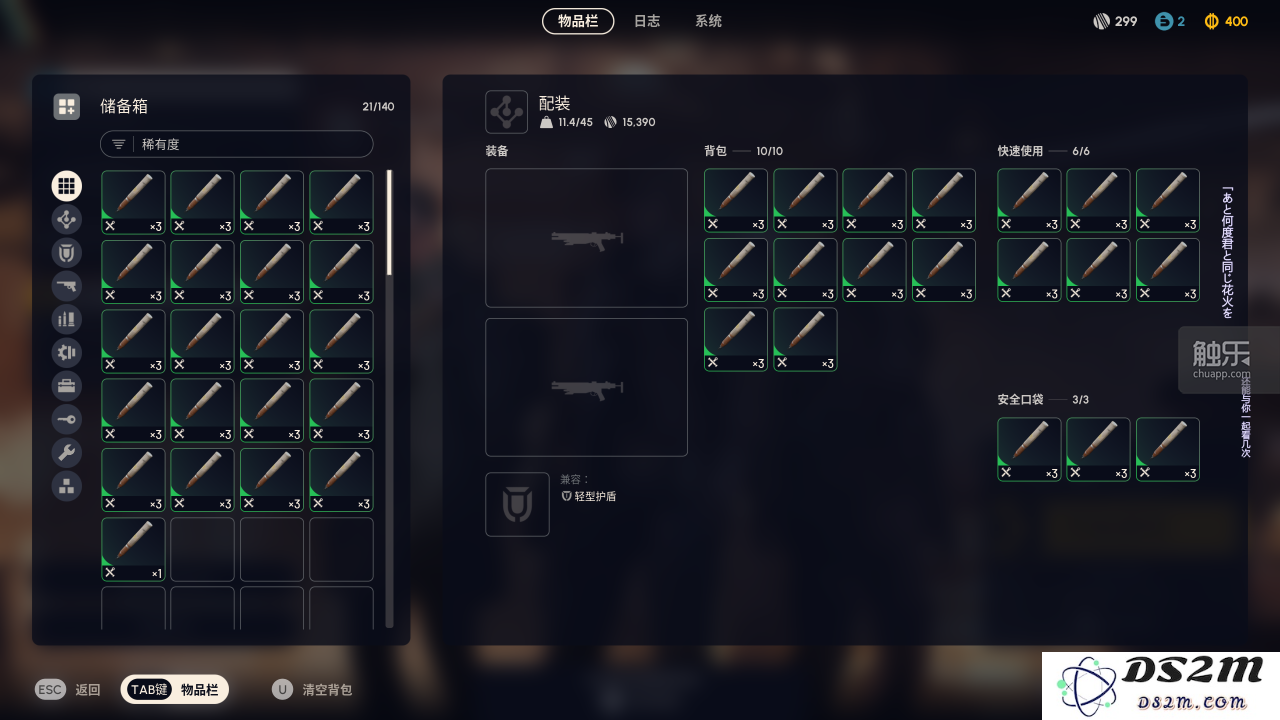Filter stash by ammunition icon
1280x720 pixels.
[66, 319]
